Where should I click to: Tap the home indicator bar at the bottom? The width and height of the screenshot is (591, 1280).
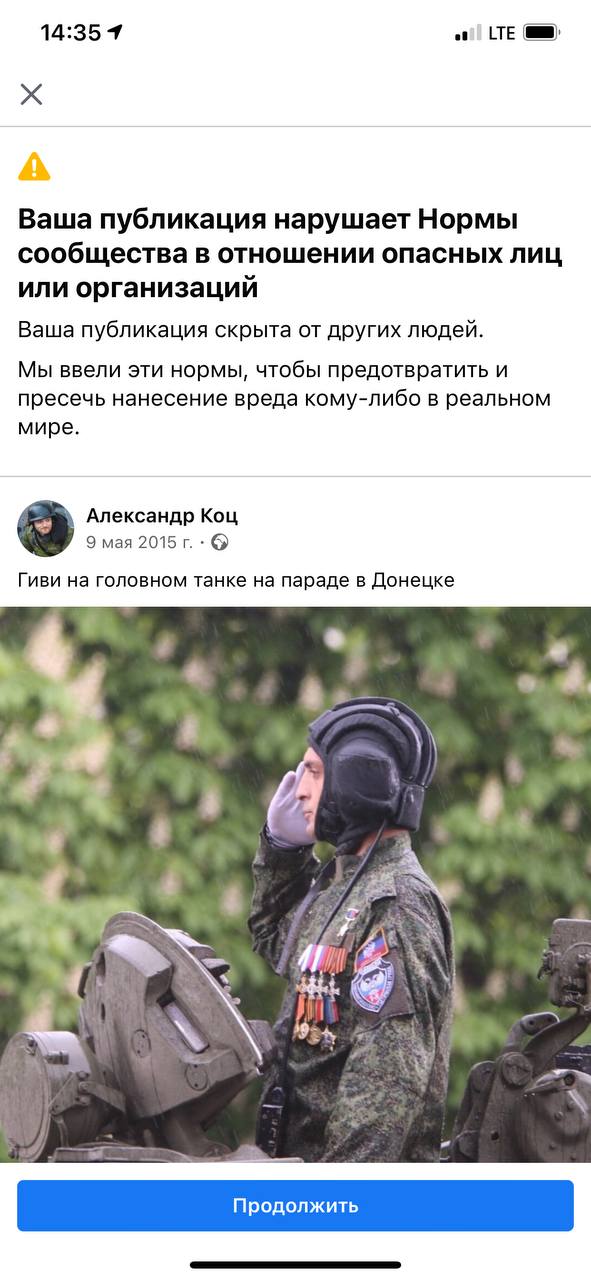tap(296, 1265)
